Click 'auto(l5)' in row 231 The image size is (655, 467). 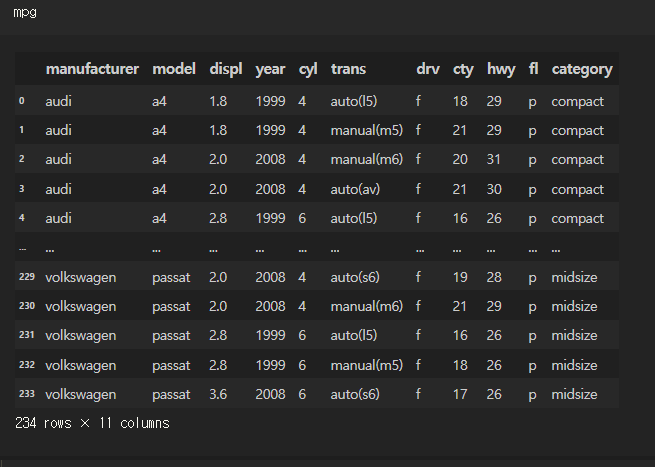click(x=354, y=335)
